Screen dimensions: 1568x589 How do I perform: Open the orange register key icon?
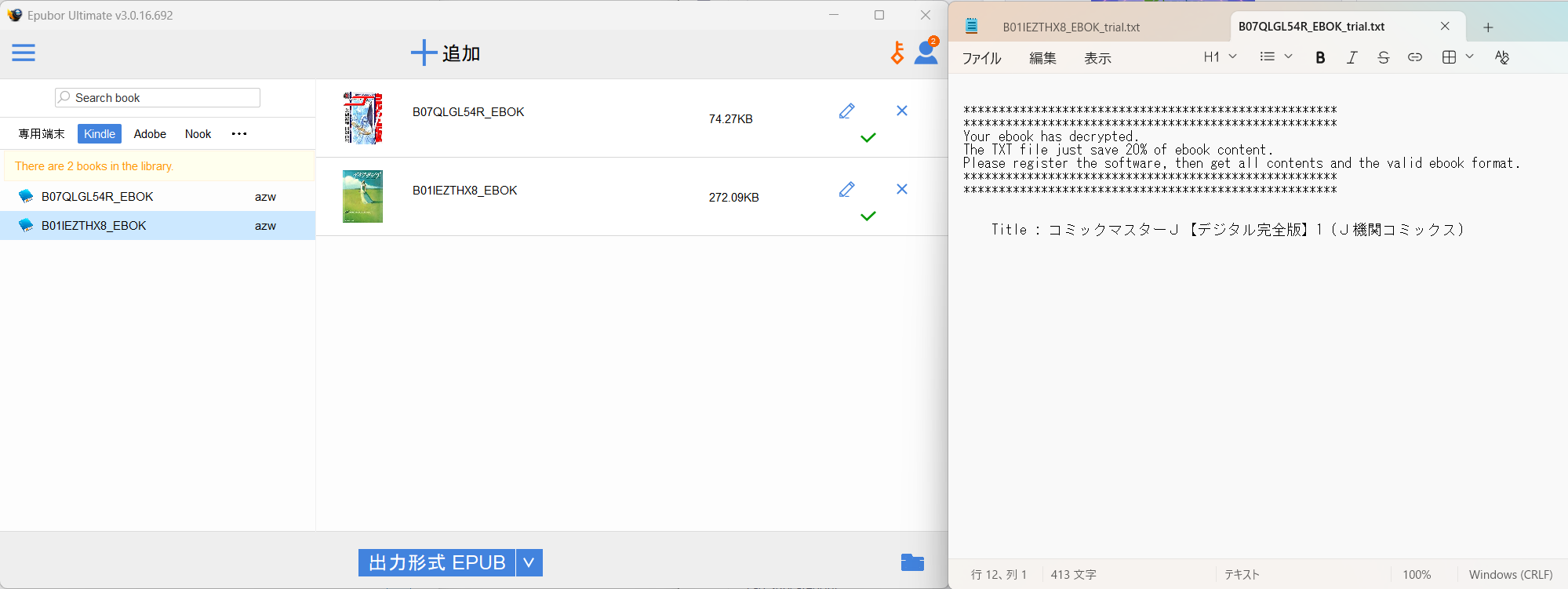898,53
